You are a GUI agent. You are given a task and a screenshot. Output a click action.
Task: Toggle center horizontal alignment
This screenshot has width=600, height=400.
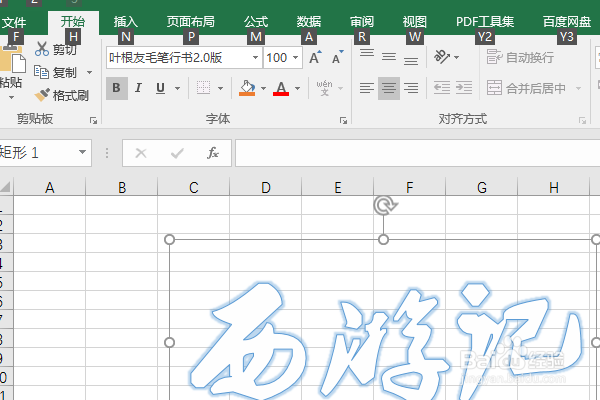pyautogui.click(x=389, y=88)
